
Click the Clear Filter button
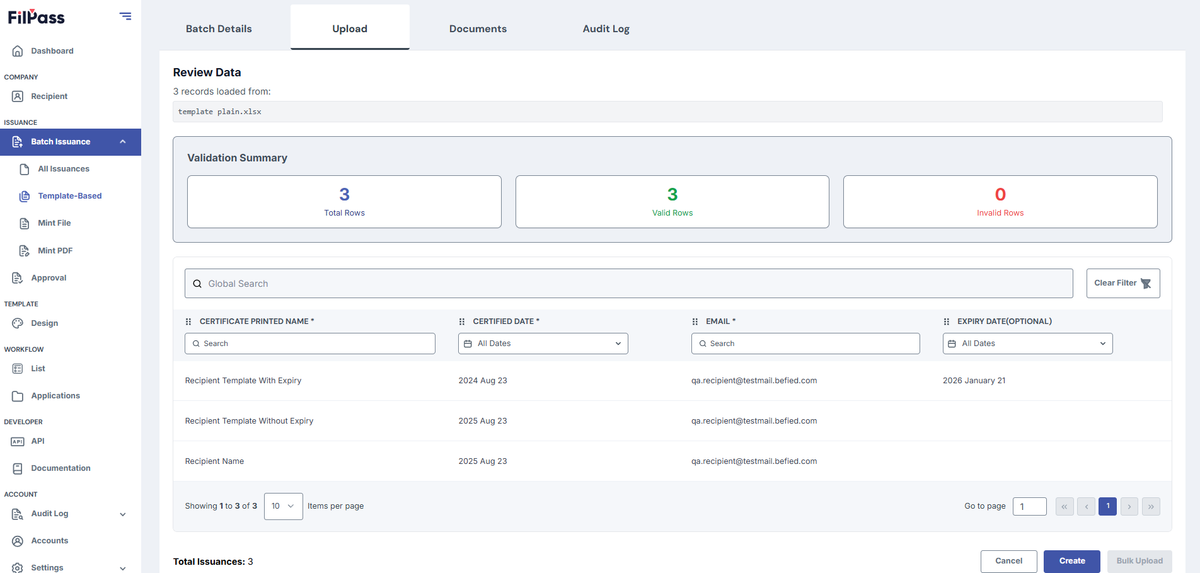(1123, 283)
